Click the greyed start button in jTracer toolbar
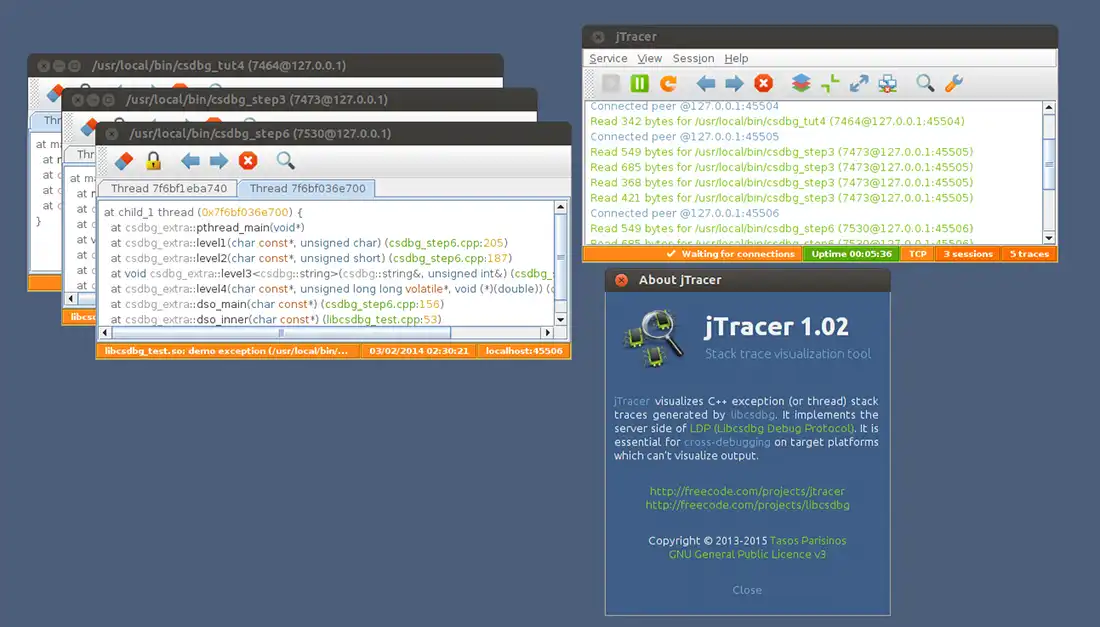Image resolution: width=1100 pixels, height=627 pixels. [x=611, y=83]
